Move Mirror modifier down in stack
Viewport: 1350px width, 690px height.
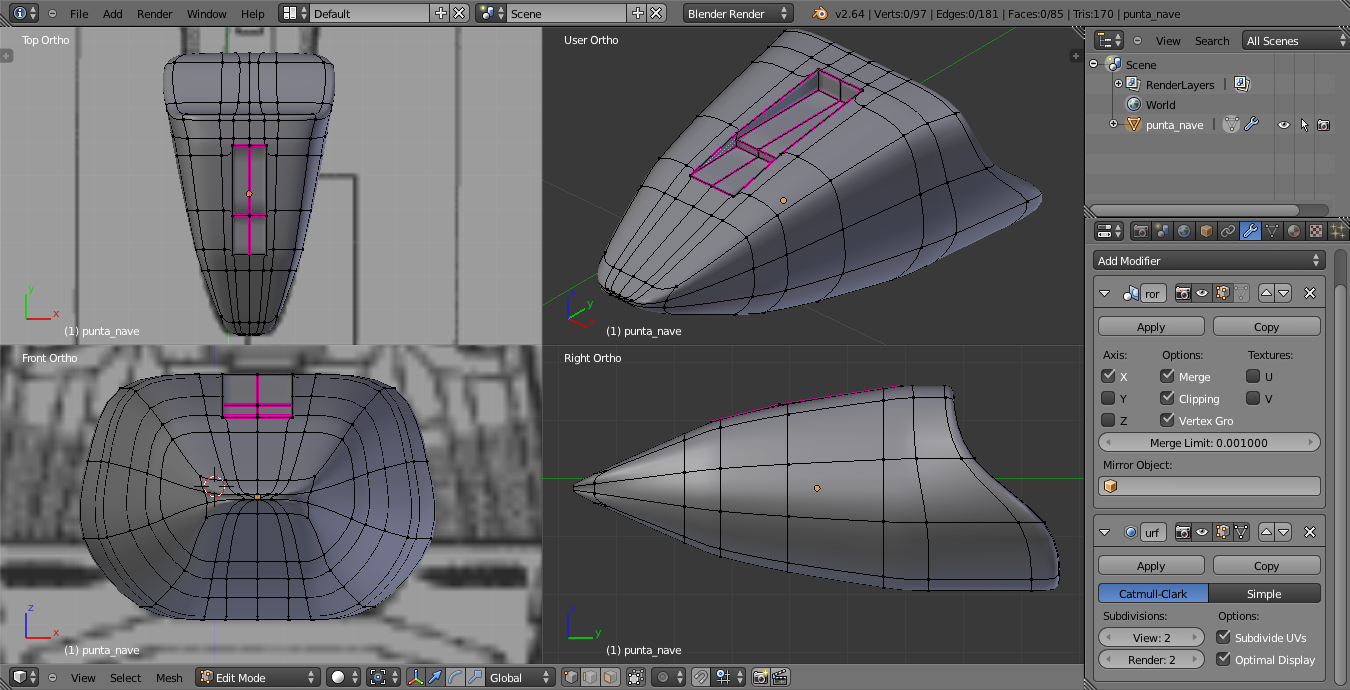click(1284, 293)
